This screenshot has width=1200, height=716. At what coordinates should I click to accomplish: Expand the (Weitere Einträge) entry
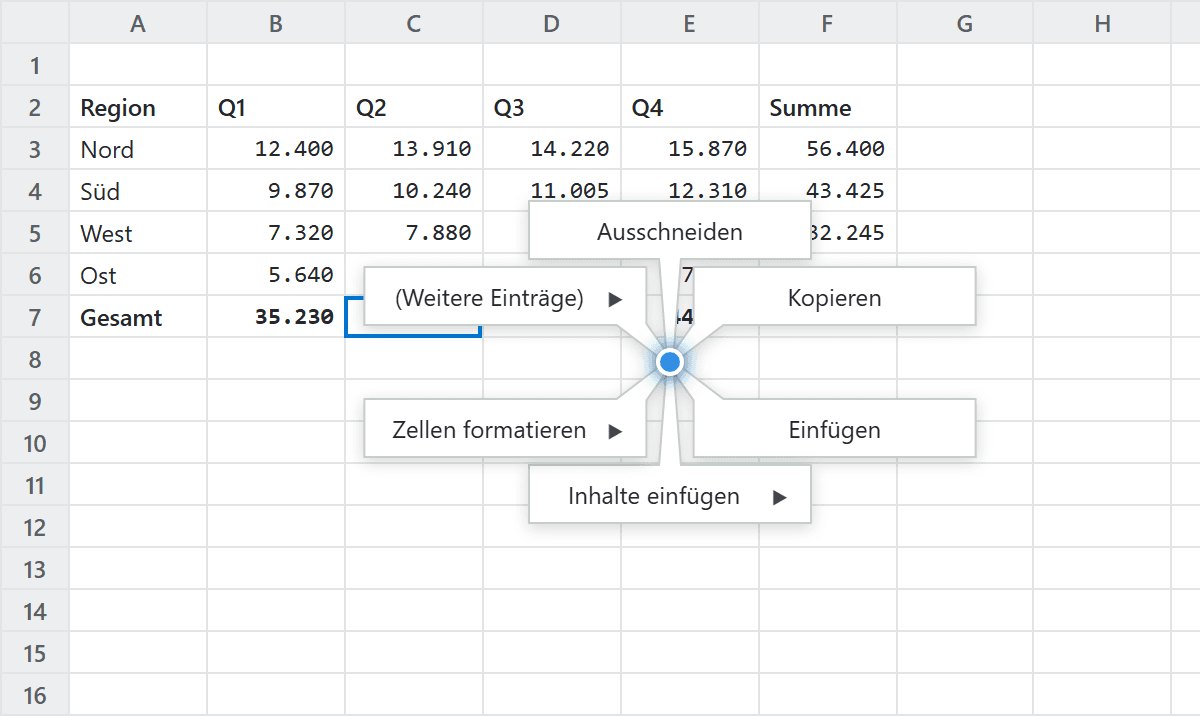[505, 298]
